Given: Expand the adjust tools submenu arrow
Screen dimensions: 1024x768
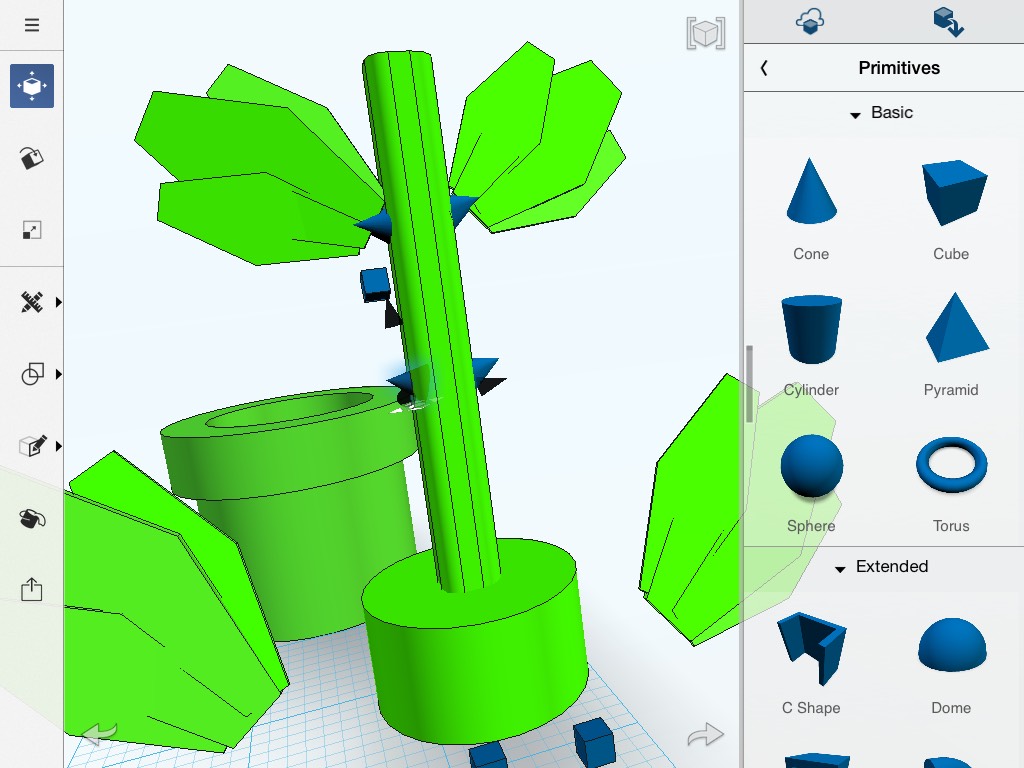Looking at the screenshot, I should (59, 302).
